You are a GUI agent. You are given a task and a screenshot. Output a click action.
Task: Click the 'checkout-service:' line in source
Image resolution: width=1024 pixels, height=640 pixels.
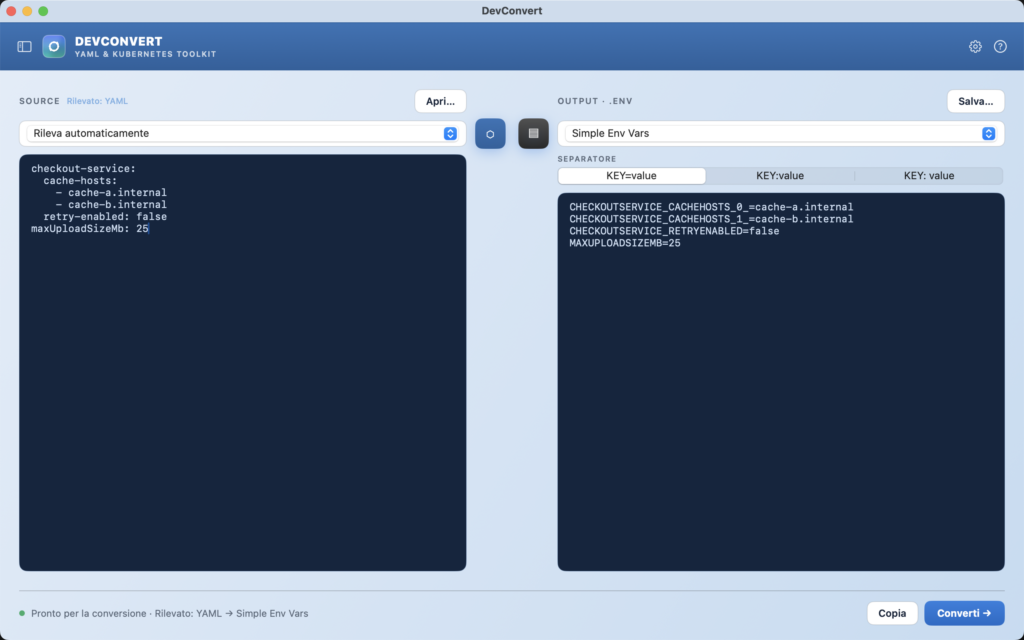84,168
